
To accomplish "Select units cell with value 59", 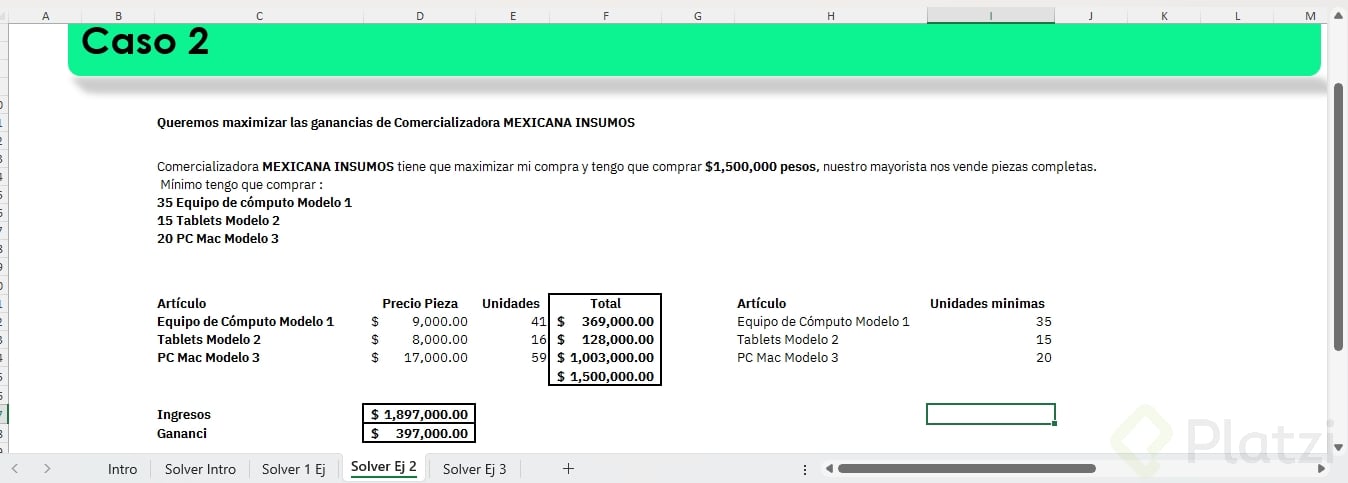I will pos(512,357).
